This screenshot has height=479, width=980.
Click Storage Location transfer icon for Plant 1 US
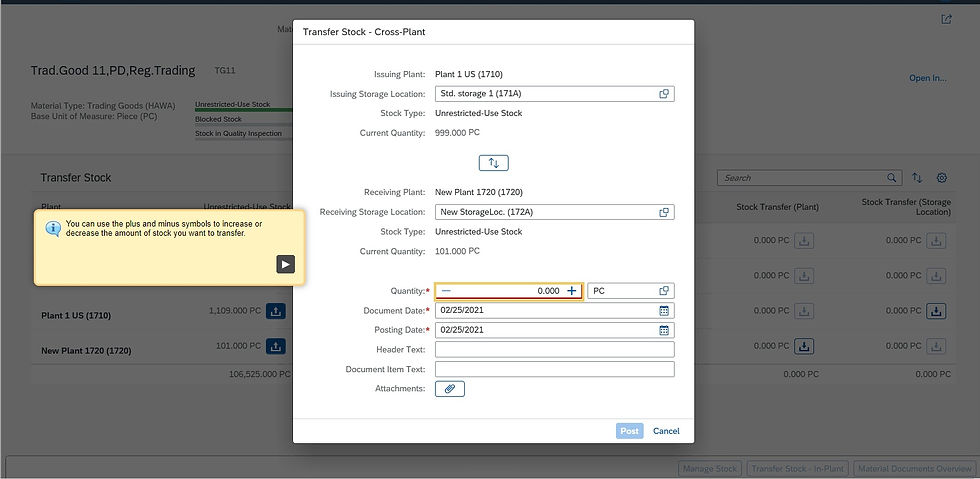point(936,310)
